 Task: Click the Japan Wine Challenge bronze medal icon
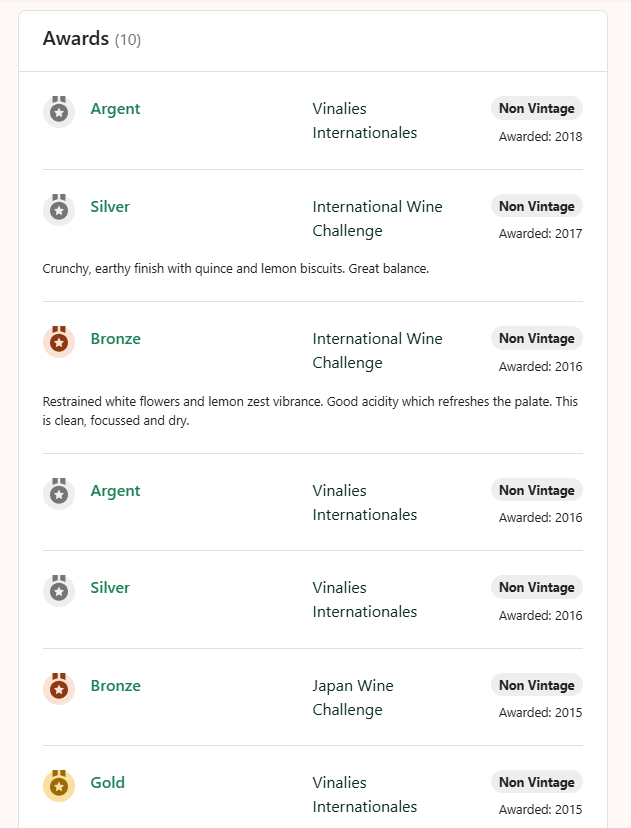coord(59,687)
